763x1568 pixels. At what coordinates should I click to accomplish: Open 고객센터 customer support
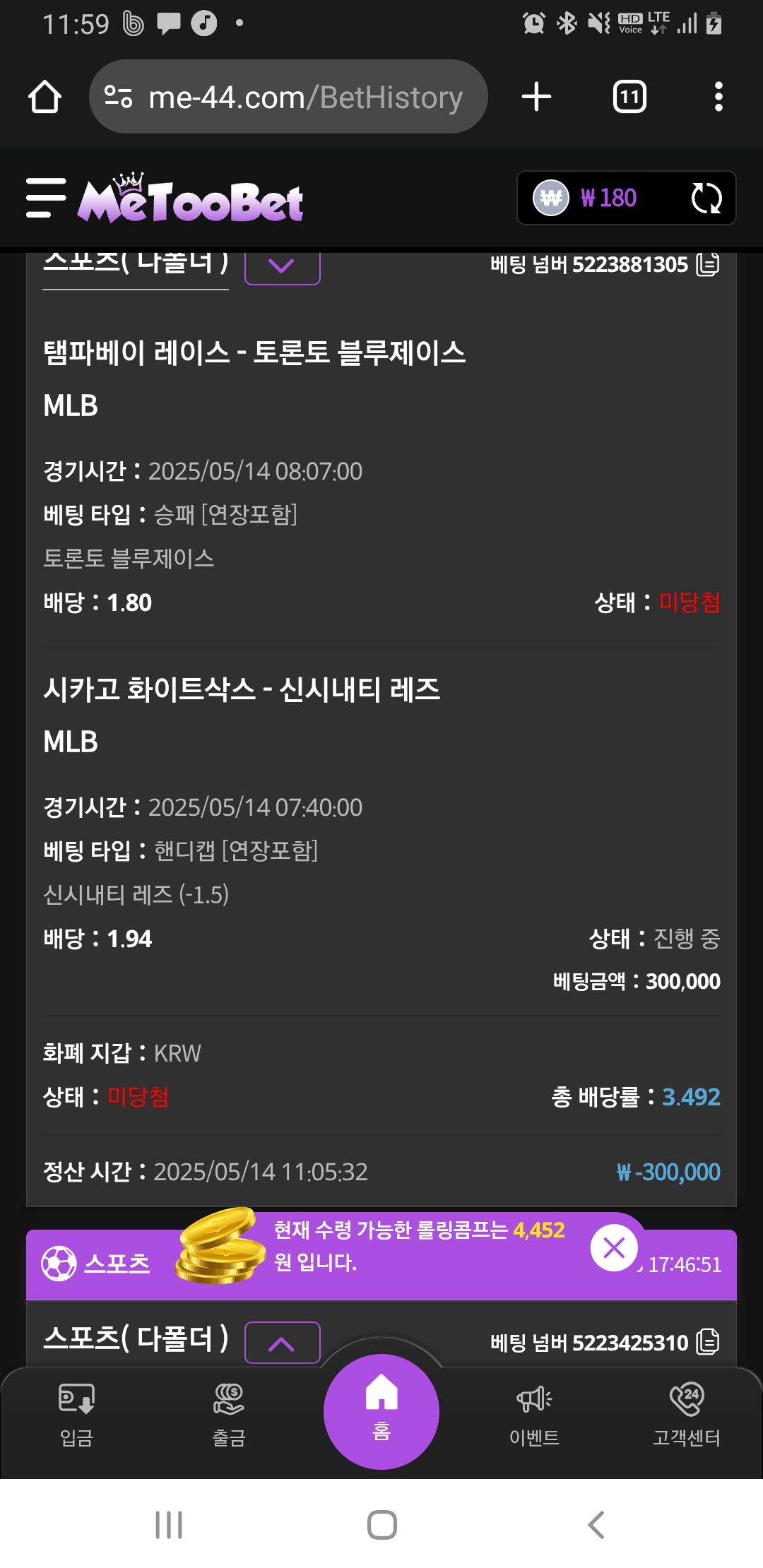(x=687, y=1415)
